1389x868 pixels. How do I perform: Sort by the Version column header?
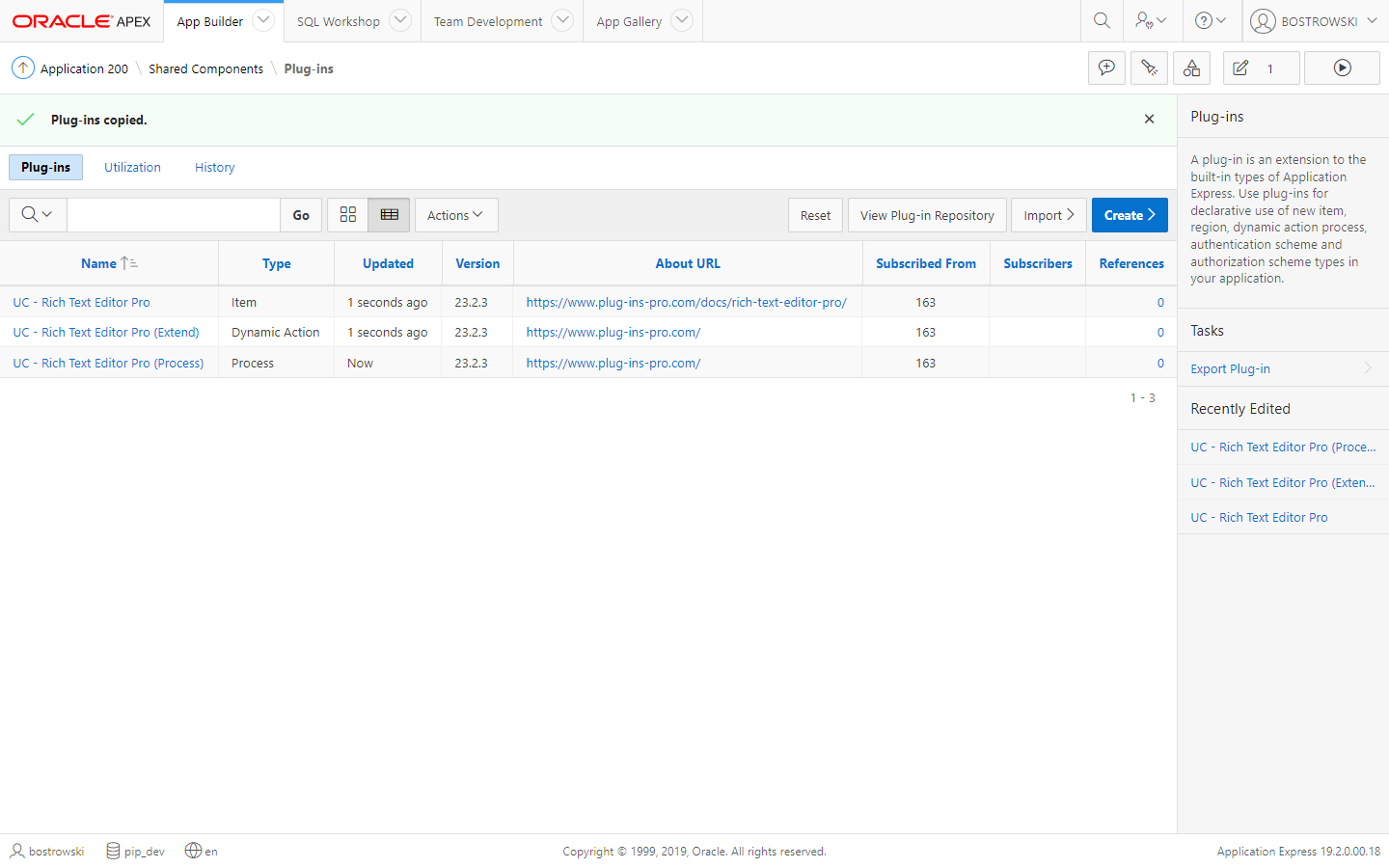(x=477, y=263)
